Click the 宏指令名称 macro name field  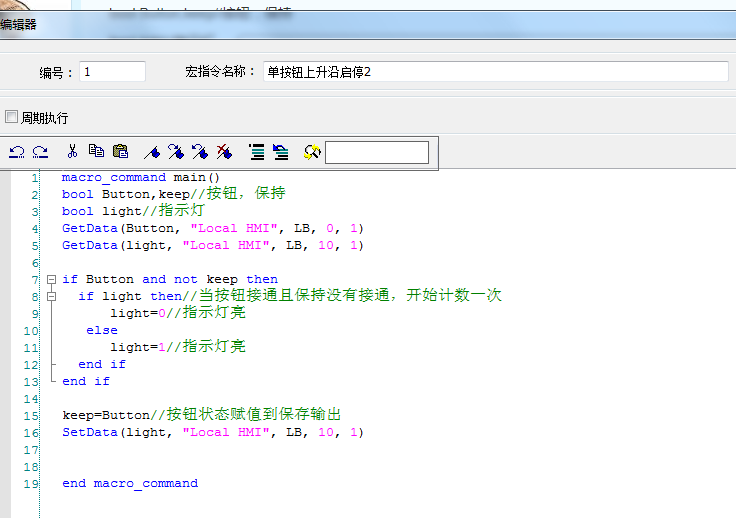click(494, 72)
